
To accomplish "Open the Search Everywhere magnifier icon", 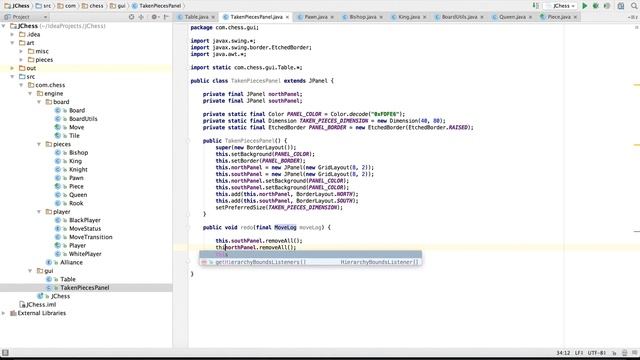I will coord(634,6).
